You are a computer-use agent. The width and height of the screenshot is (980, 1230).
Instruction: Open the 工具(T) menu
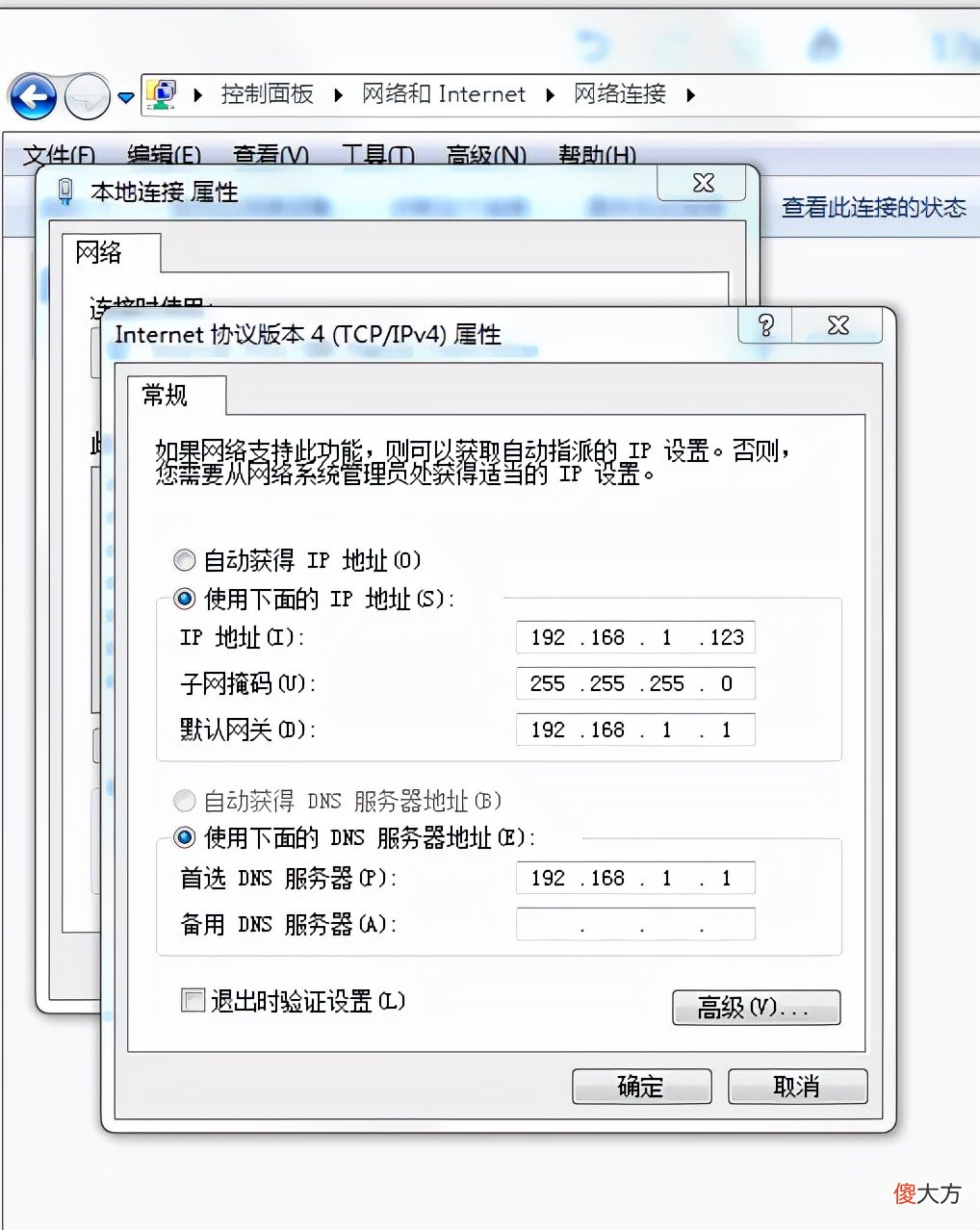coord(377,154)
